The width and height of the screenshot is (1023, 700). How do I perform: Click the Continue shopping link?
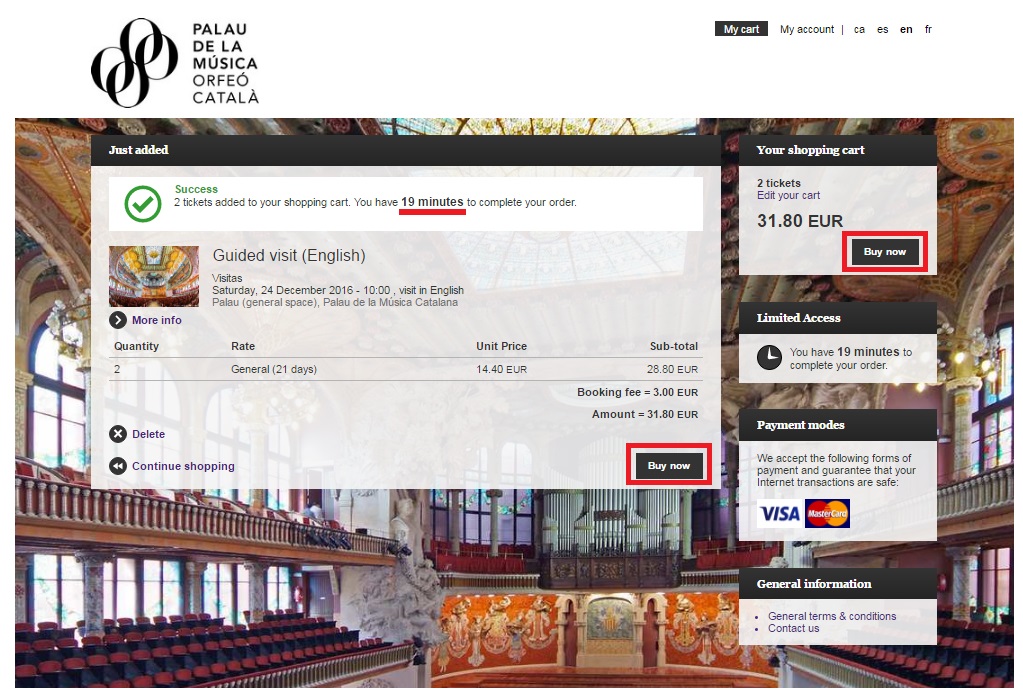click(x=183, y=466)
